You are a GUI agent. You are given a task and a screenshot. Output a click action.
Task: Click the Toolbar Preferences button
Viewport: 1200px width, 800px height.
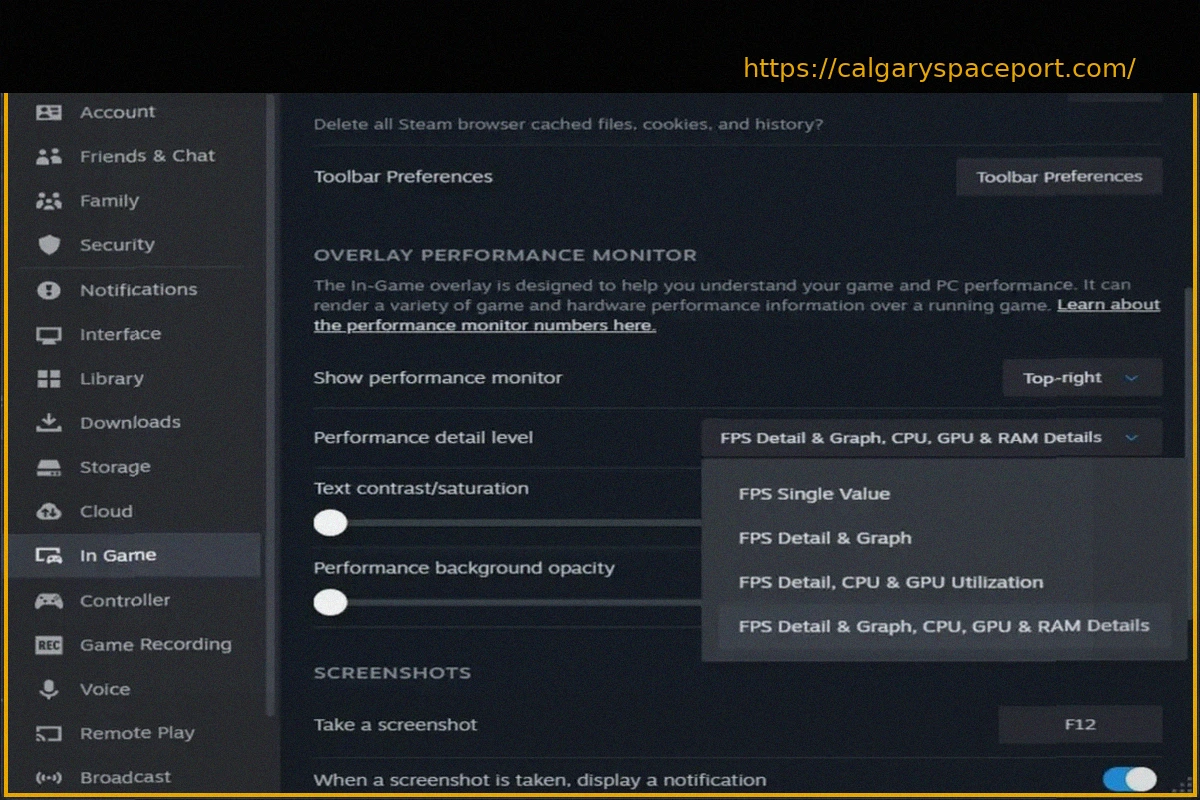coord(1059,177)
